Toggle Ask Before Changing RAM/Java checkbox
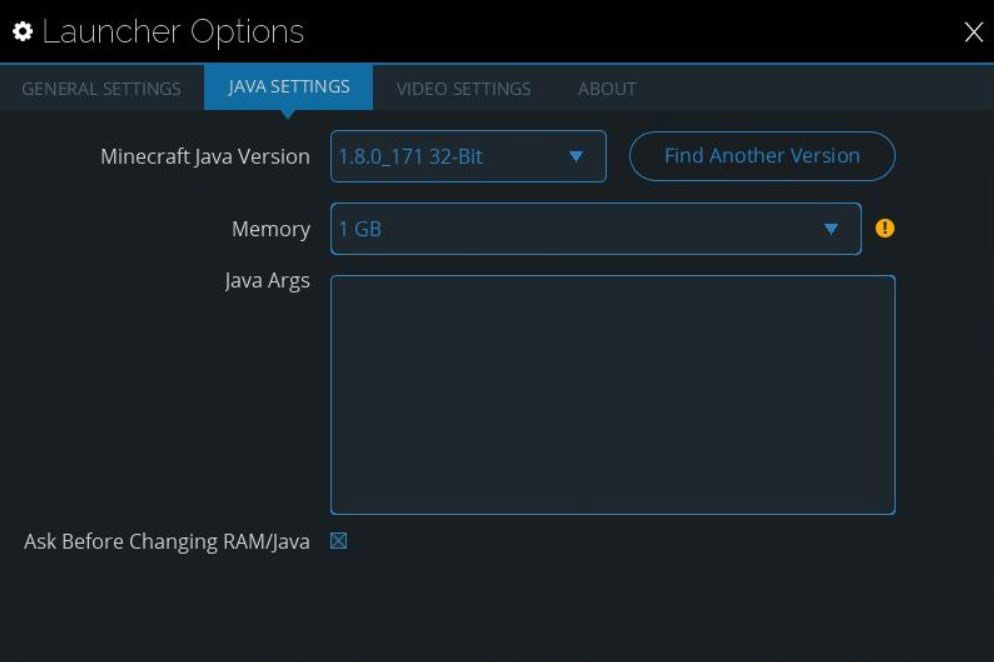Screen dimensions: 994x662 click(339, 541)
